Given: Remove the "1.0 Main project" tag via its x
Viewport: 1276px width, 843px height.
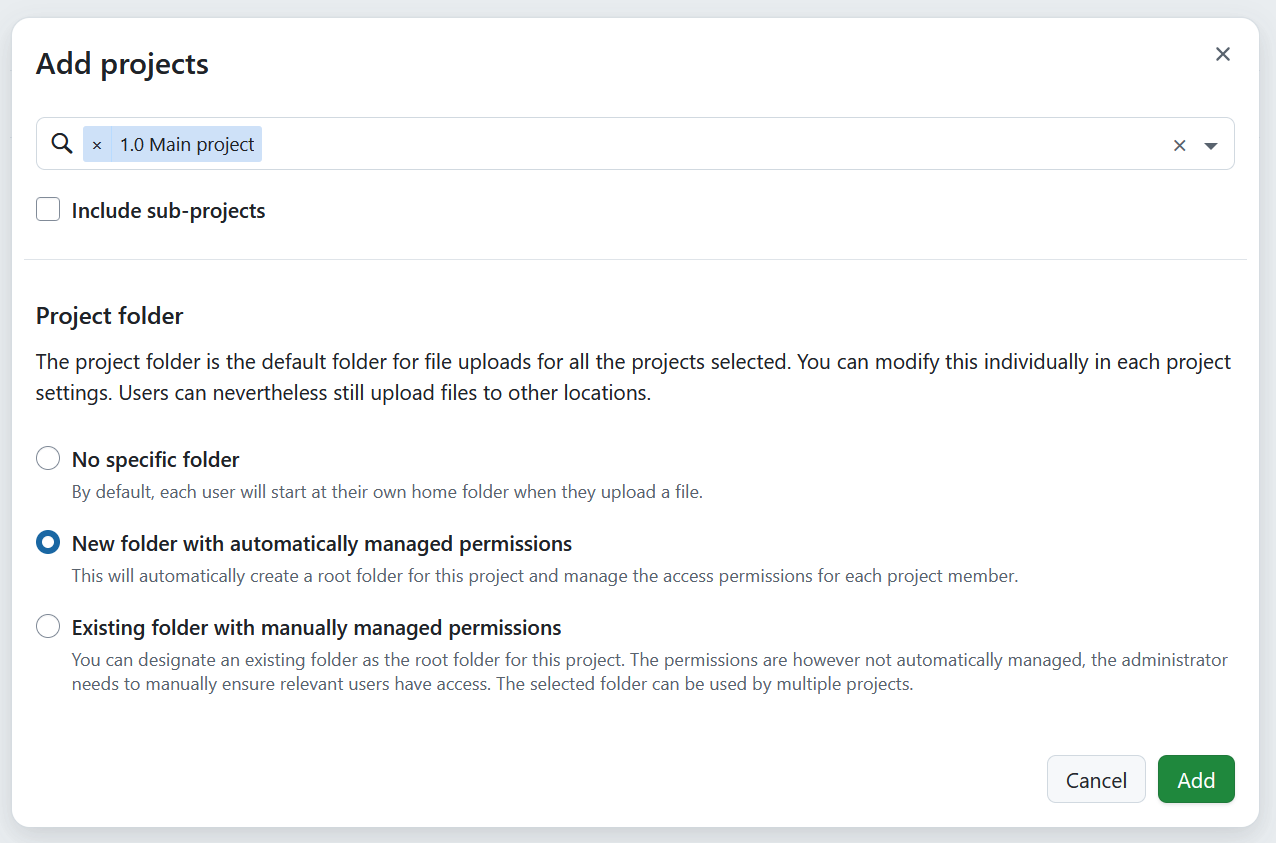Looking at the screenshot, I should click(96, 144).
